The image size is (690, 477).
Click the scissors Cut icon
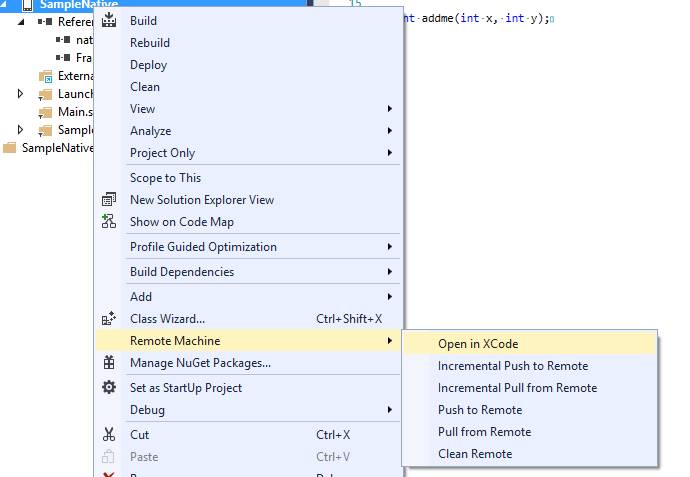point(109,434)
